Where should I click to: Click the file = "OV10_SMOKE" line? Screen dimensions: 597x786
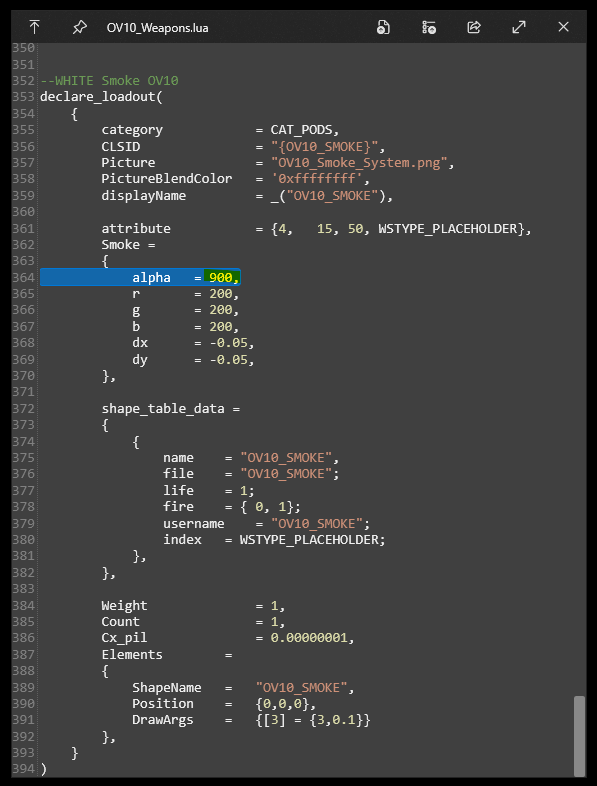pyautogui.click(x=251, y=474)
